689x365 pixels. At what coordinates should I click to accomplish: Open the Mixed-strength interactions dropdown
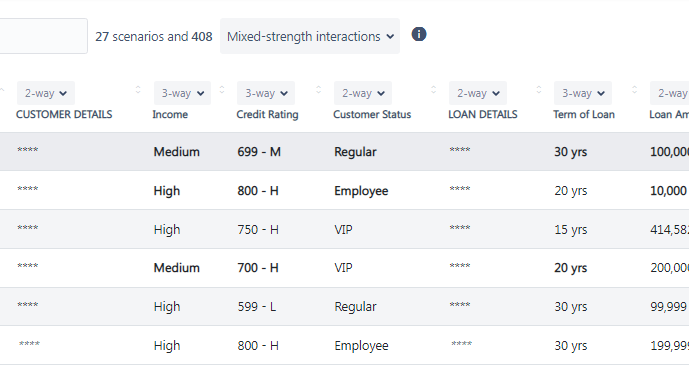click(x=310, y=36)
